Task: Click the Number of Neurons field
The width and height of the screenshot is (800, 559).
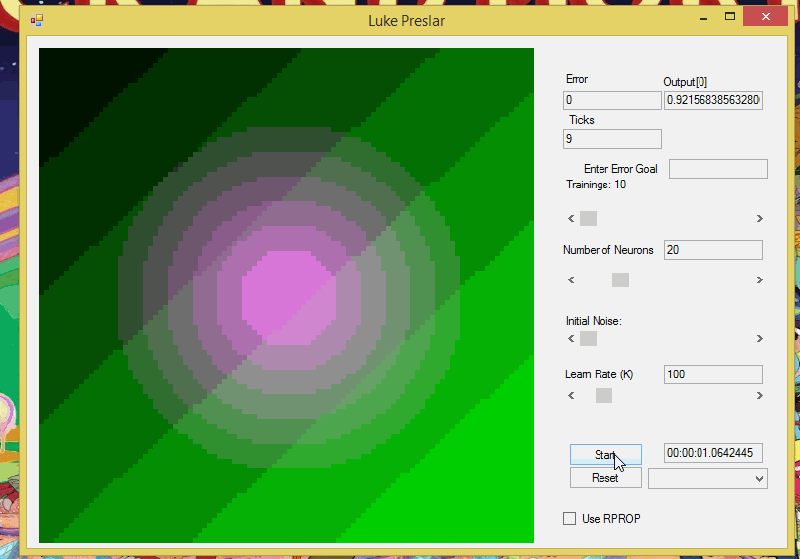Action: tap(713, 250)
